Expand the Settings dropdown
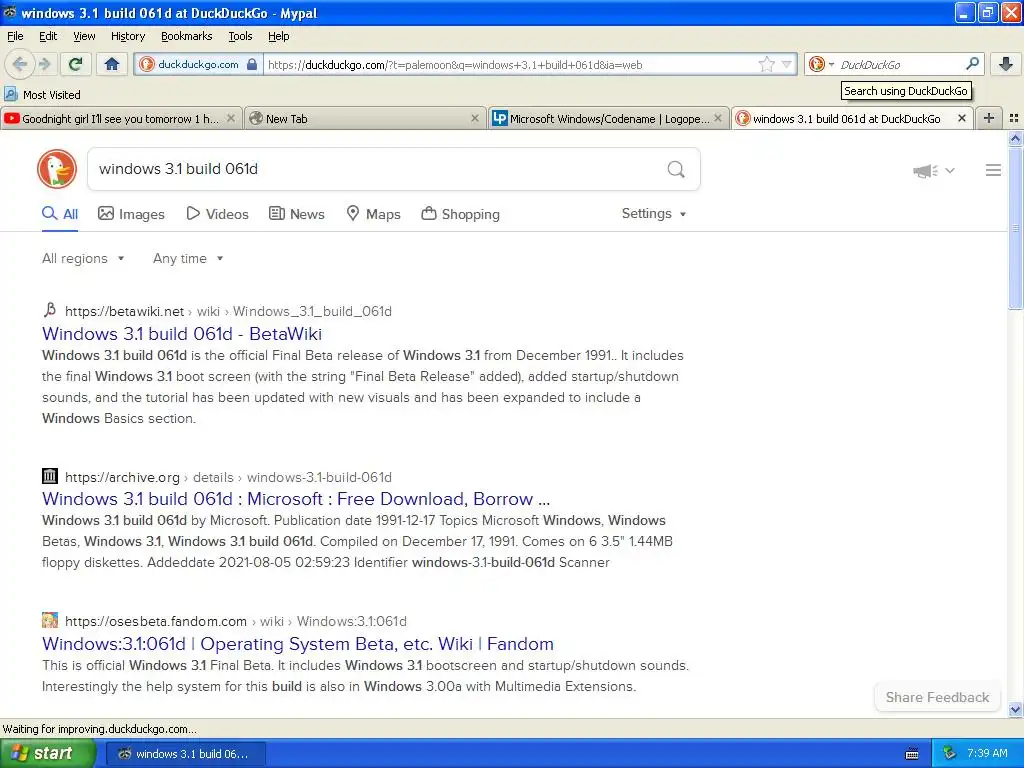1024x768 pixels. coord(654,214)
